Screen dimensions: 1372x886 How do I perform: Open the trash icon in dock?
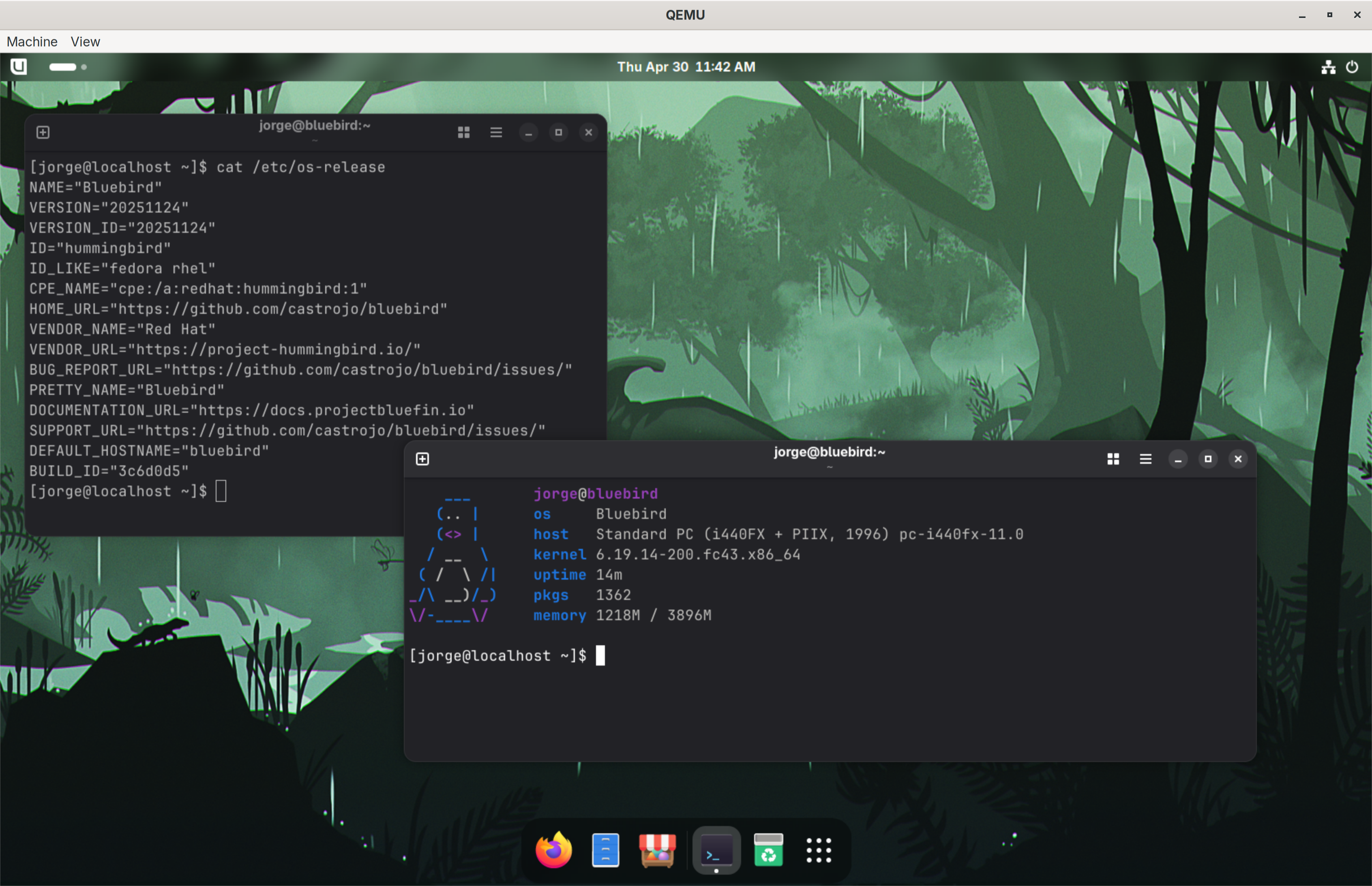click(x=768, y=850)
